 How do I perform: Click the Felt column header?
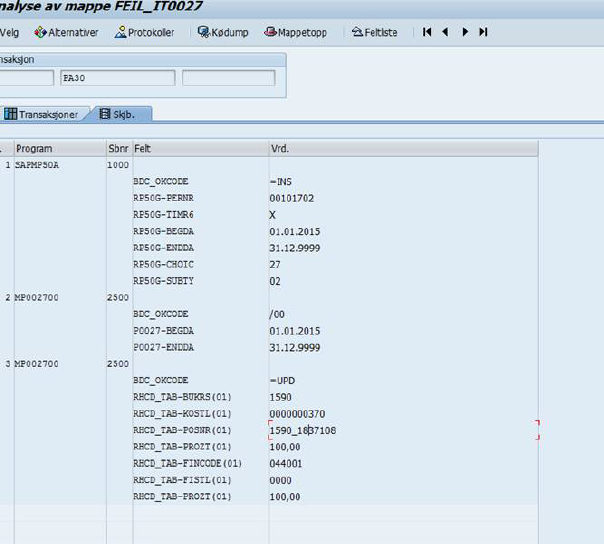200,148
